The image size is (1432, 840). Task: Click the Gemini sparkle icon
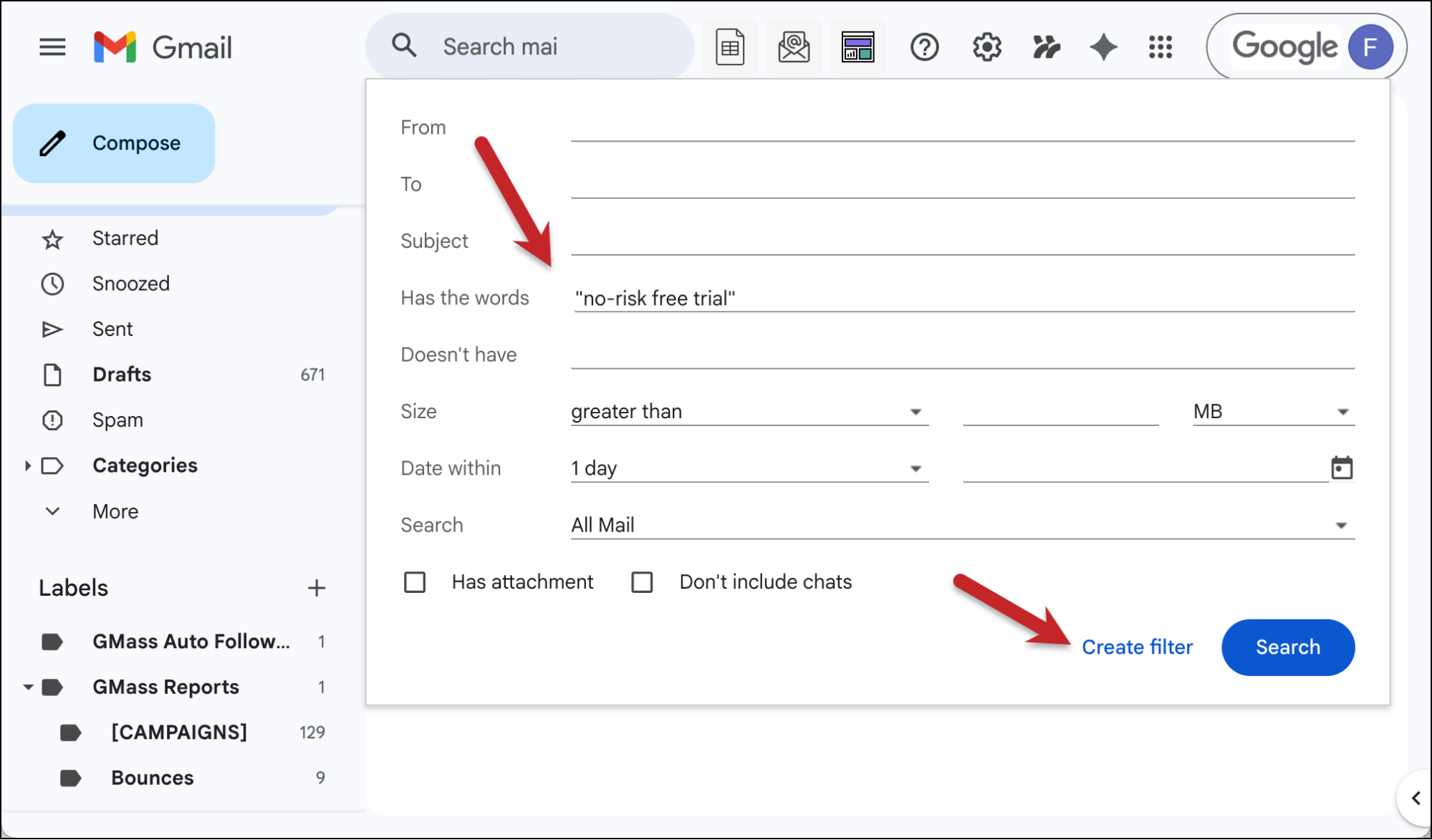pos(1103,47)
